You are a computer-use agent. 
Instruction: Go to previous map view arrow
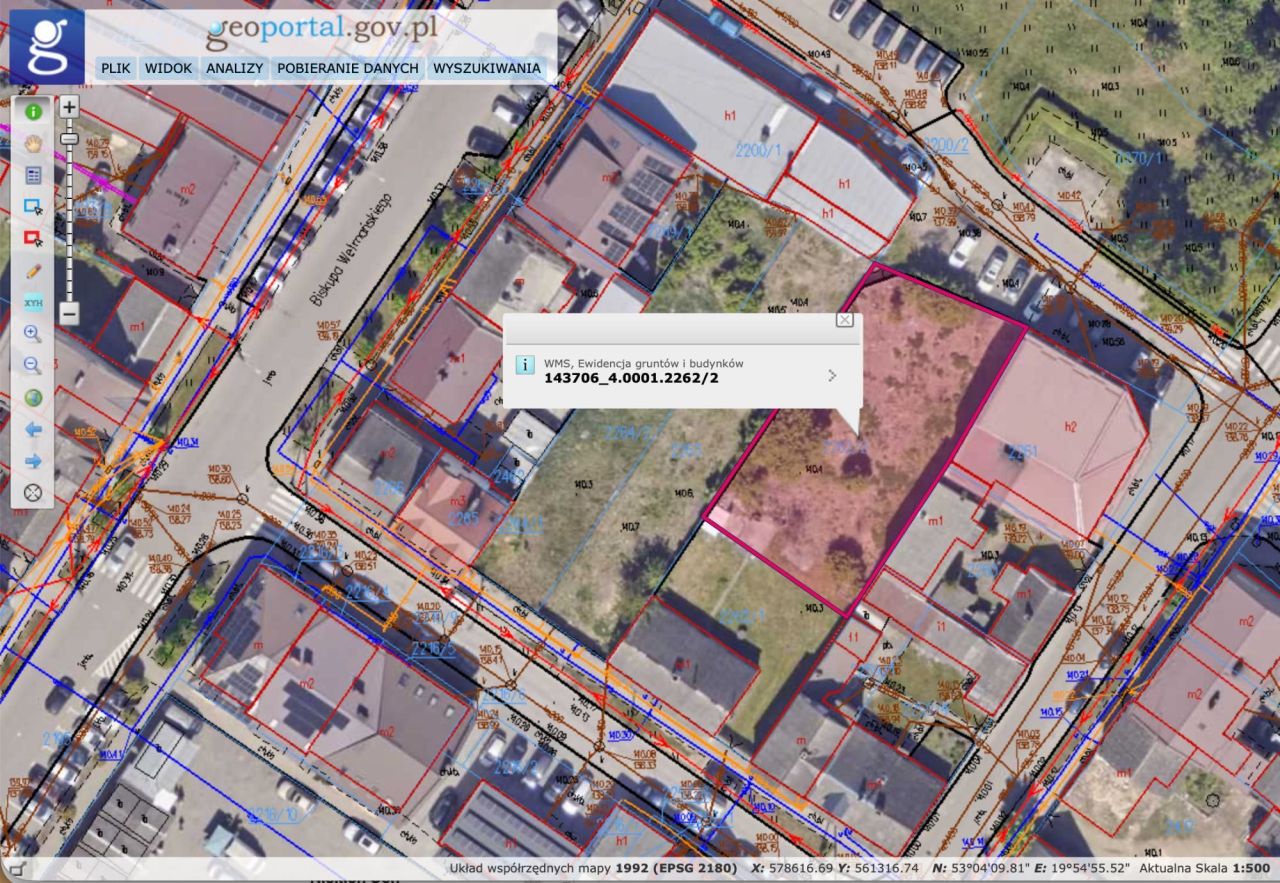point(33,429)
